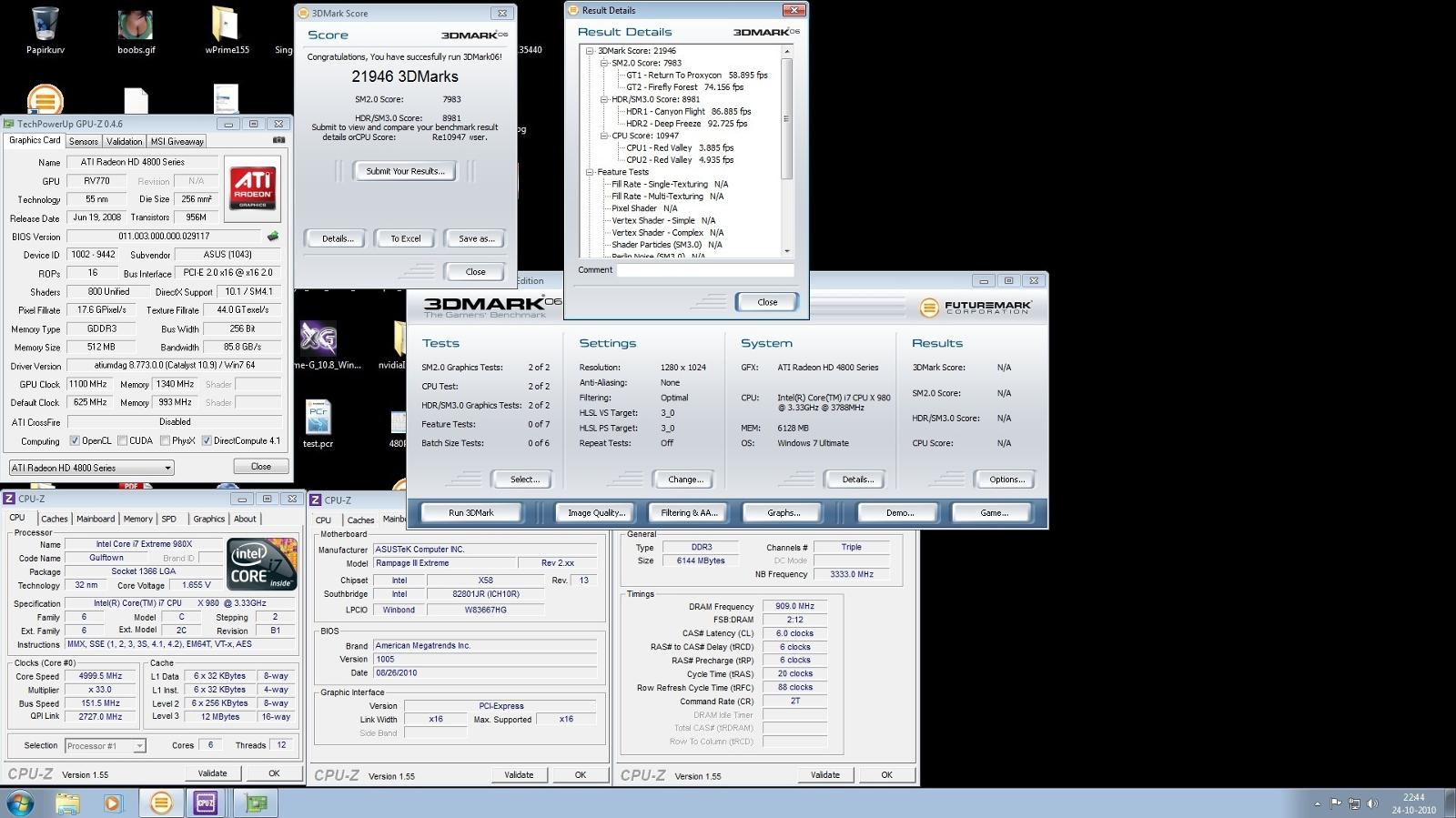Open the ATI Radeon HD 4800 Series card dropdown
1456x818 pixels.
91,468
